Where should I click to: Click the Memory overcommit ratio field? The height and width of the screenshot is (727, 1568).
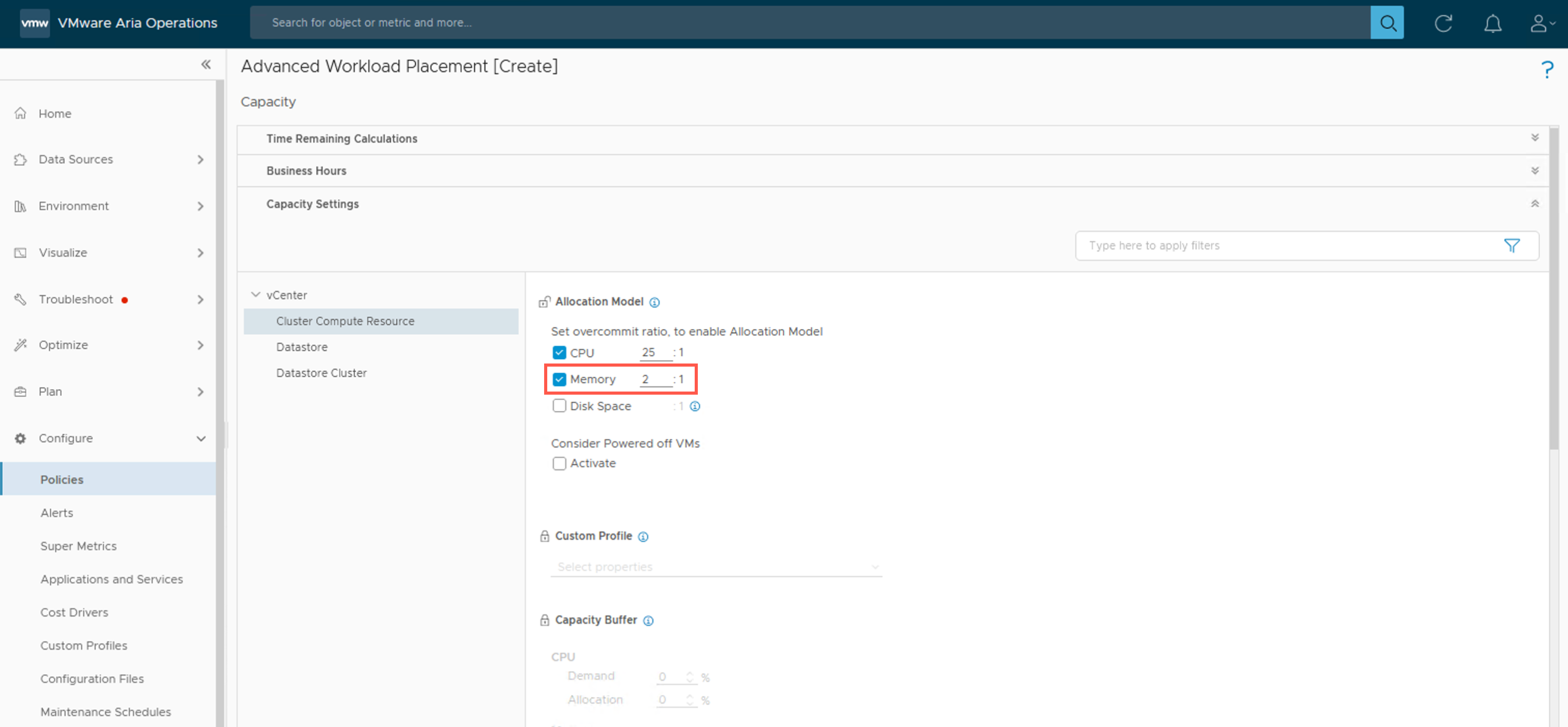655,379
